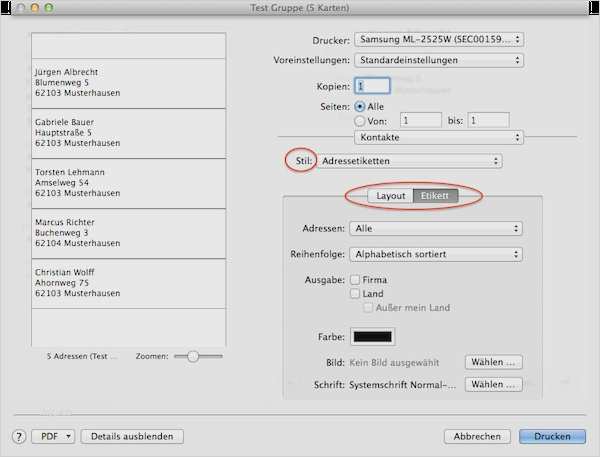This screenshot has width=600, height=457.
Task: Click Christian Wolff address label in preview
Action: coord(129,284)
